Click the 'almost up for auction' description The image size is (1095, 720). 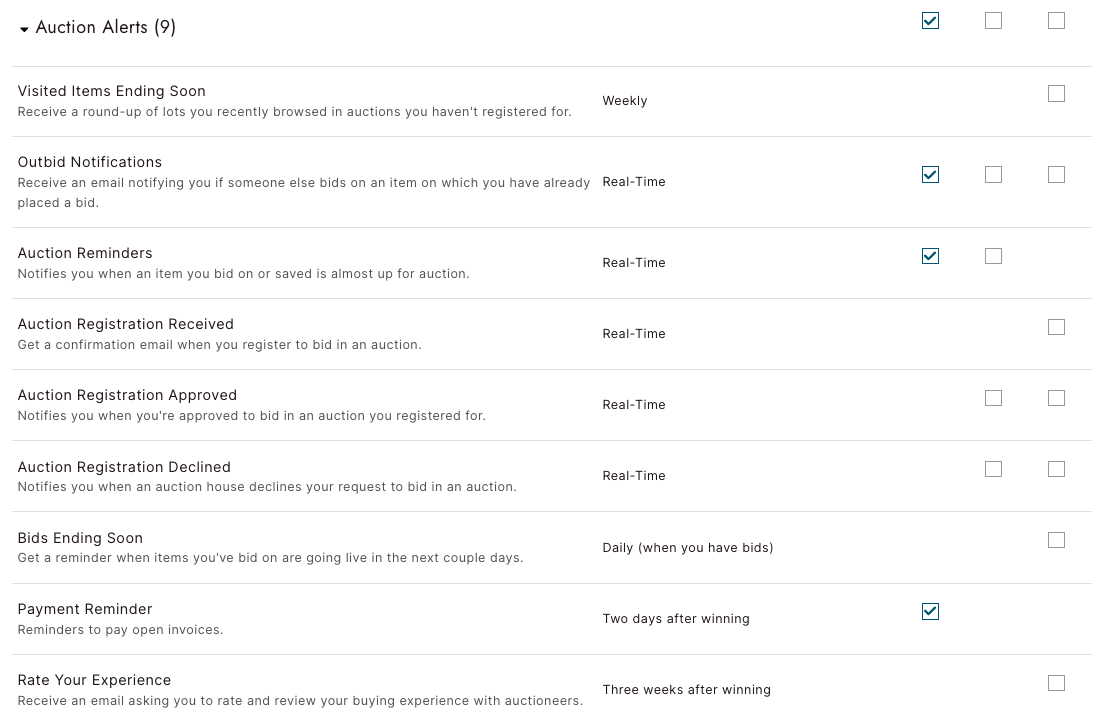pos(243,274)
